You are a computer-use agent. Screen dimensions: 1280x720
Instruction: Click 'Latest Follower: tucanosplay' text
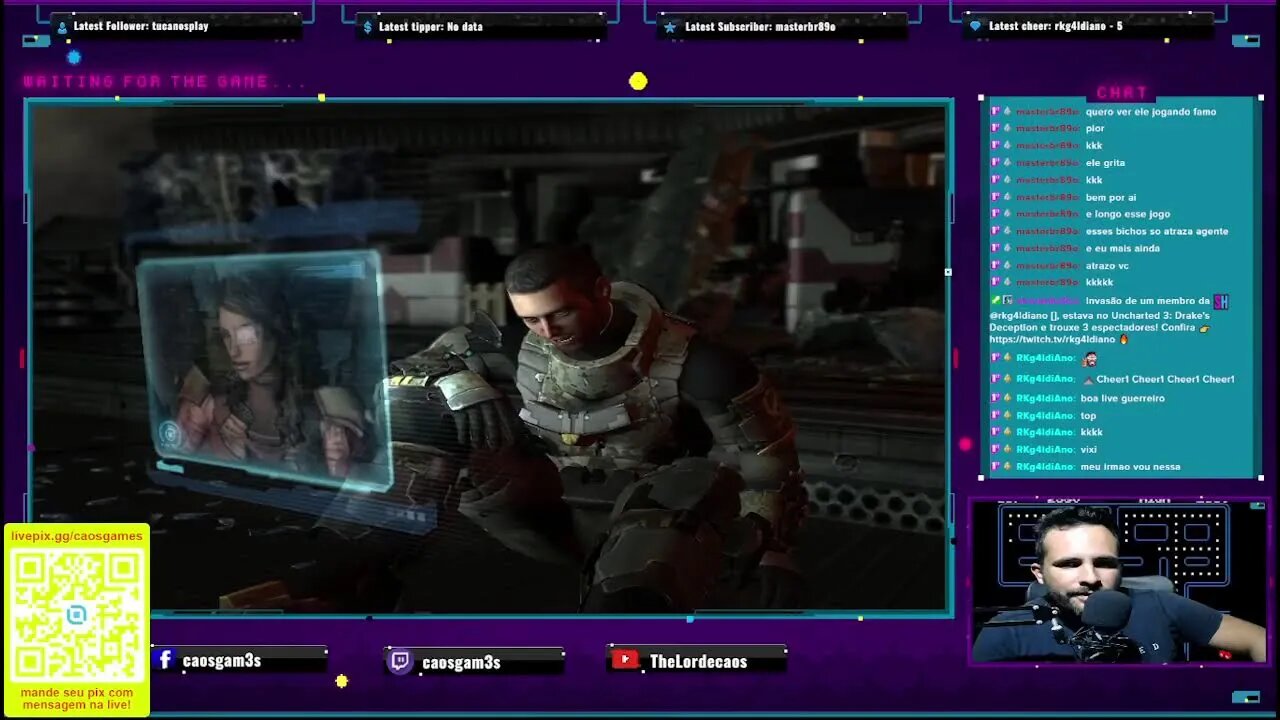click(x=141, y=26)
